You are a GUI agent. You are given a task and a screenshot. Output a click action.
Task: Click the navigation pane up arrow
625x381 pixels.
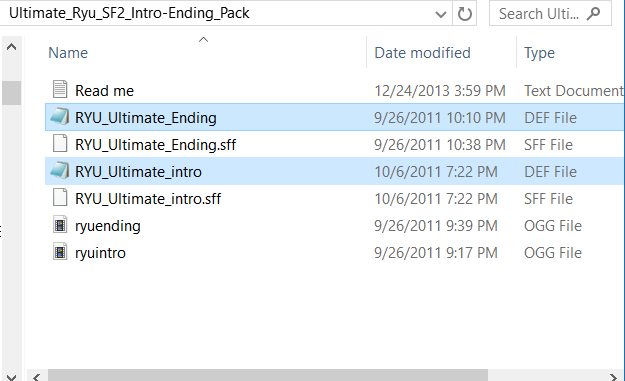(12, 47)
